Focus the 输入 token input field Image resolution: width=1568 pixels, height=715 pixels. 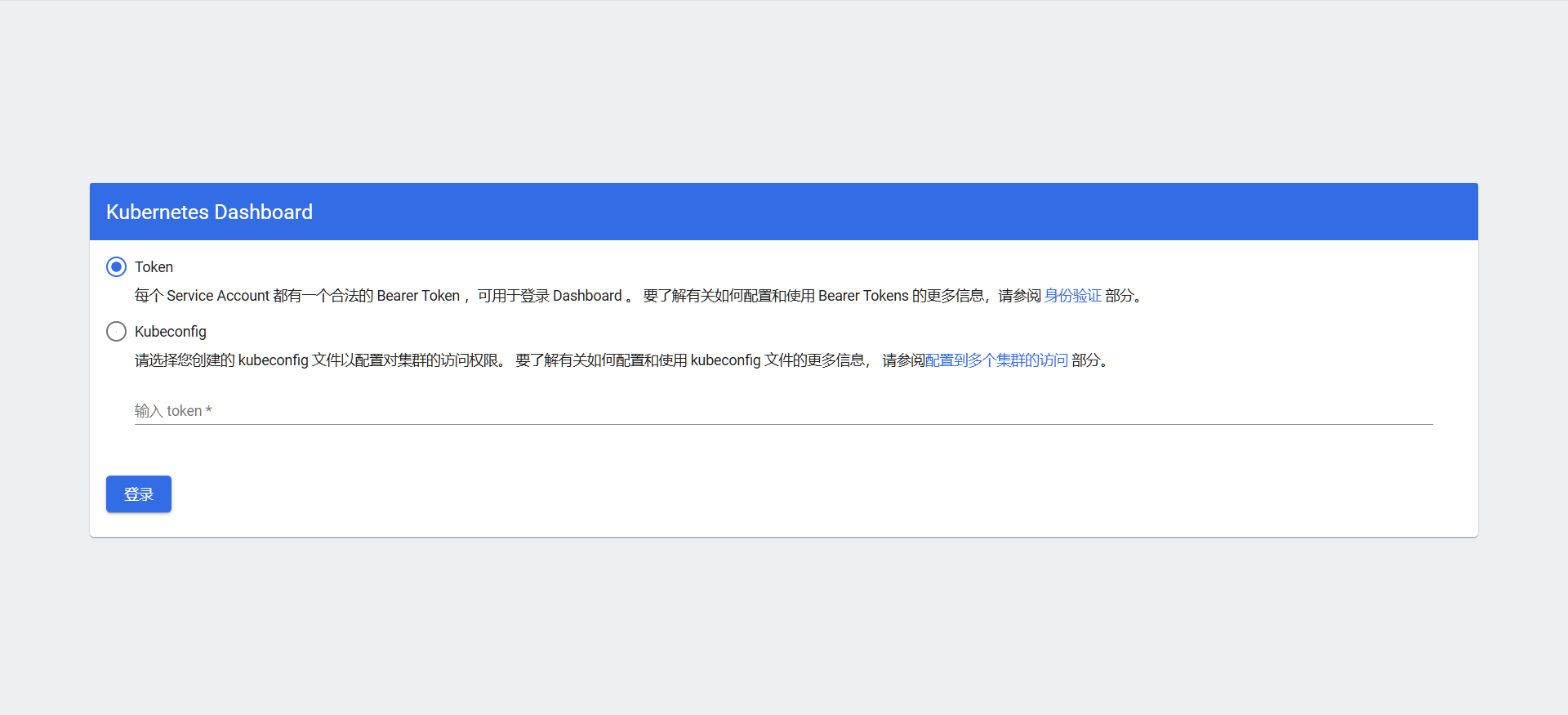[x=784, y=411]
